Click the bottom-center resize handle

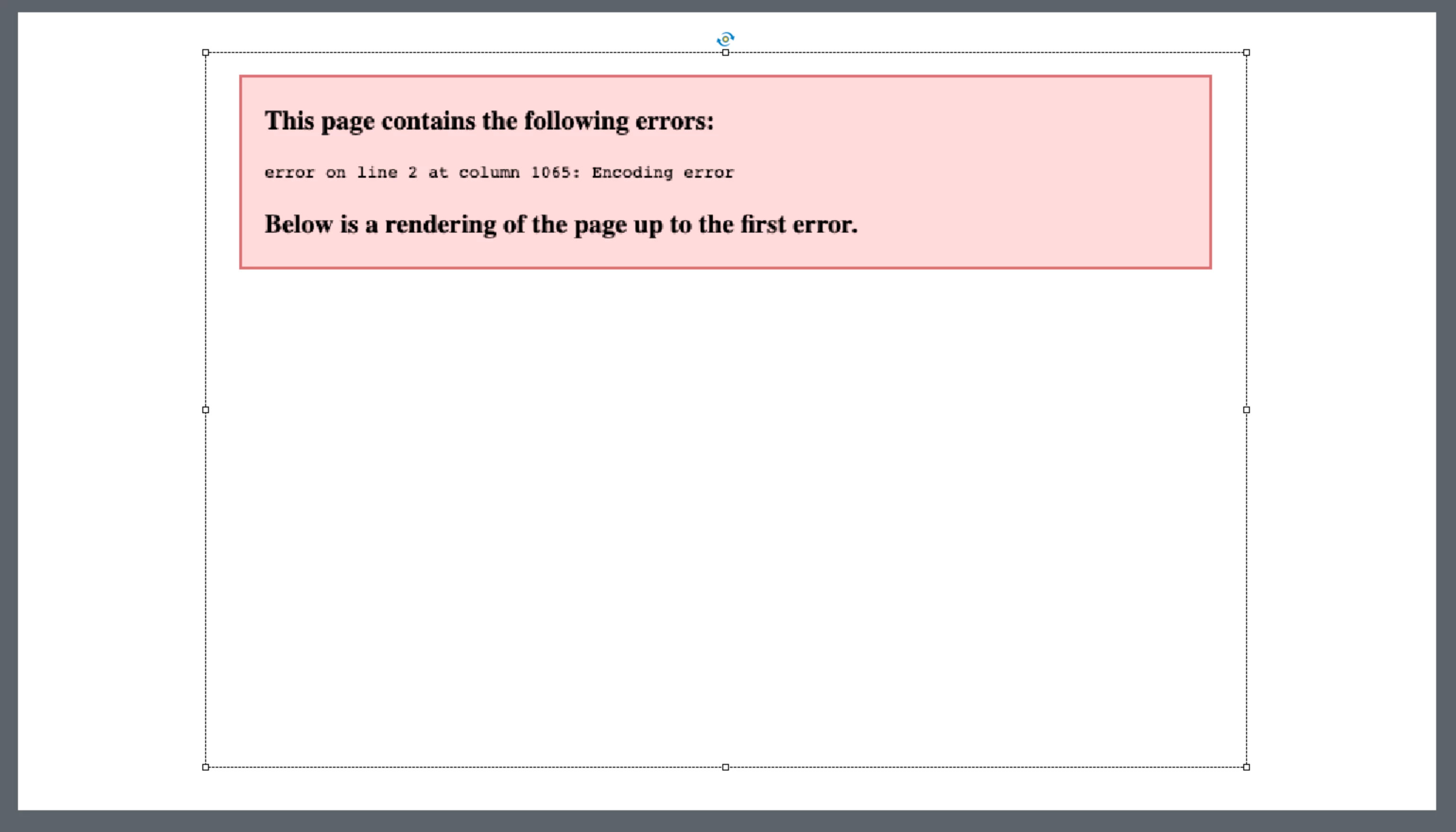click(x=725, y=767)
